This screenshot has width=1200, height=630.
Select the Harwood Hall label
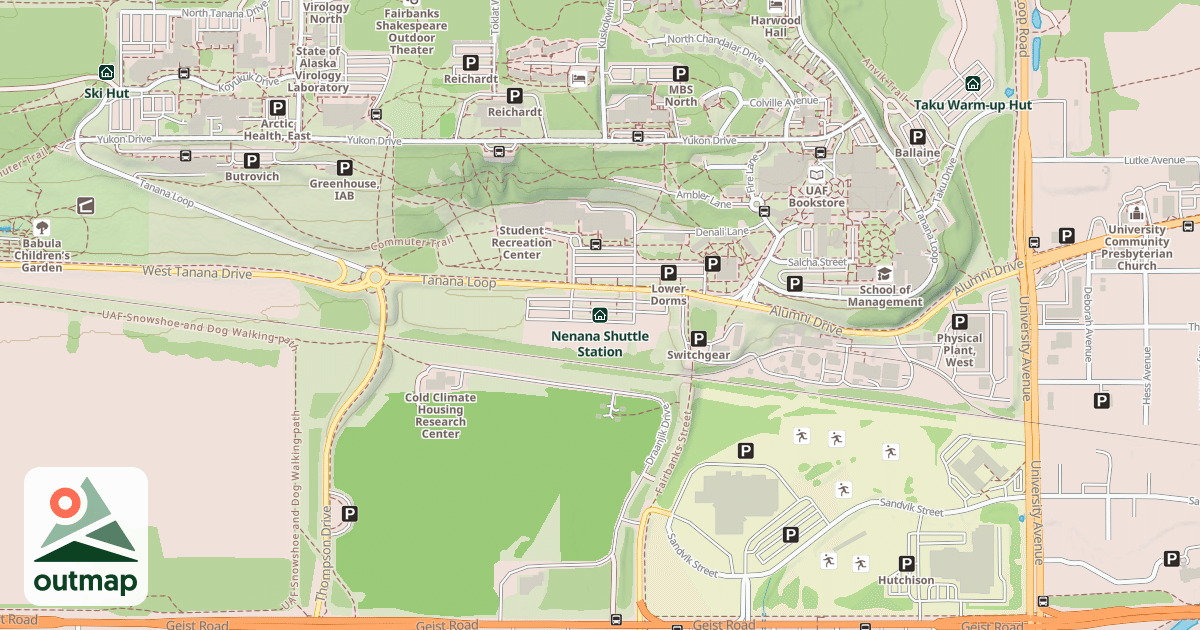point(775,26)
